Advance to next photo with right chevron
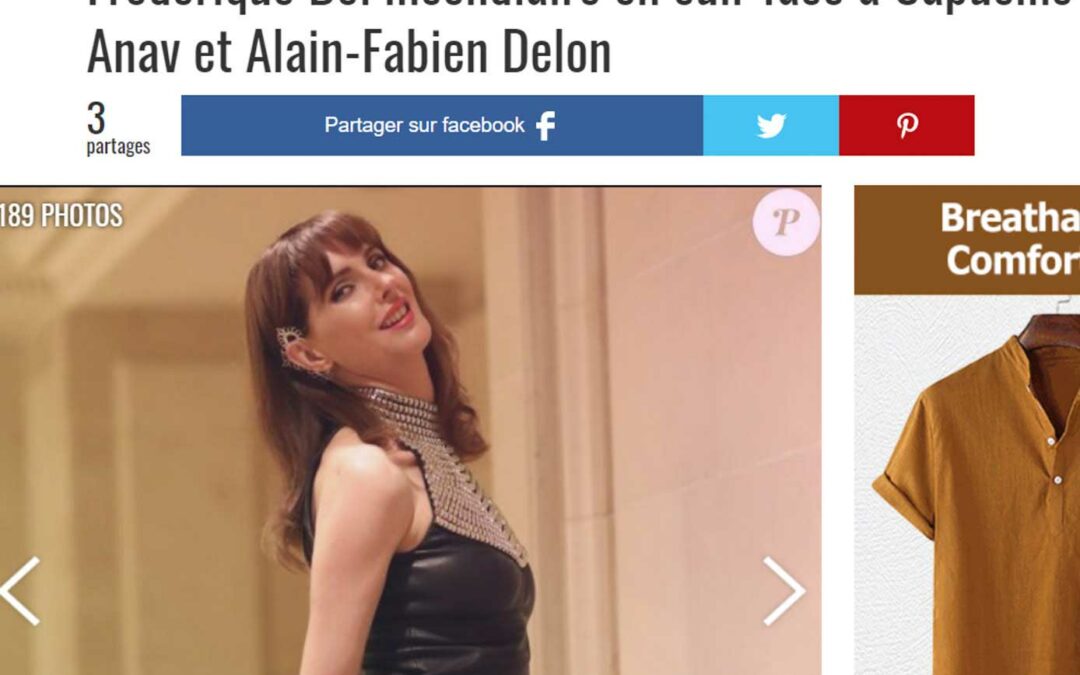The width and height of the screenshot is (1080, 675). click(784, 591)
